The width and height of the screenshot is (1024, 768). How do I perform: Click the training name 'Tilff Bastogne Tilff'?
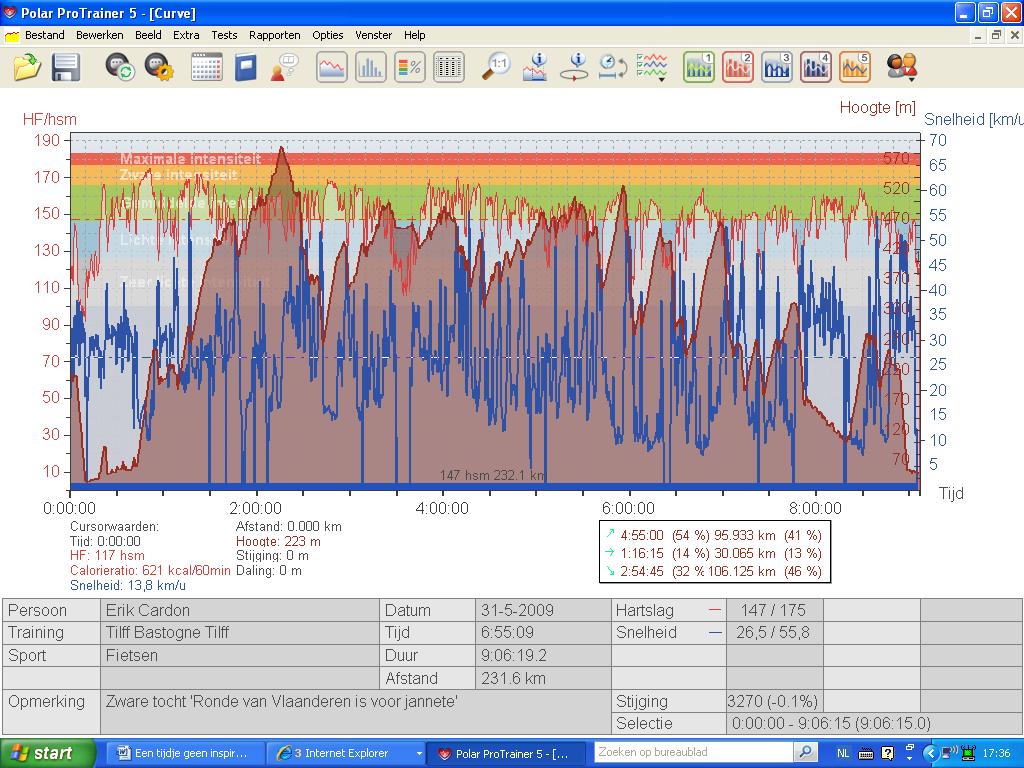tap(167, 632)
